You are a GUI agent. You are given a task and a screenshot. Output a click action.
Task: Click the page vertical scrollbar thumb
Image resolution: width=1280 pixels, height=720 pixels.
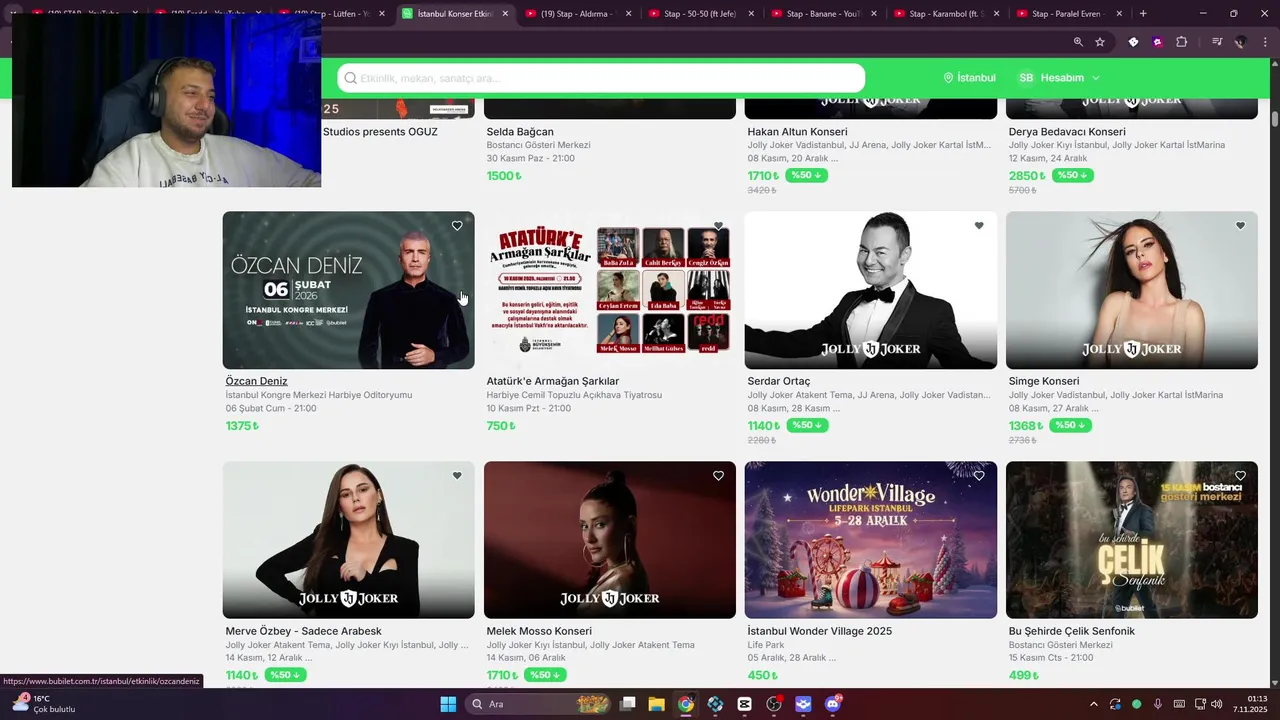(1275, 118)
